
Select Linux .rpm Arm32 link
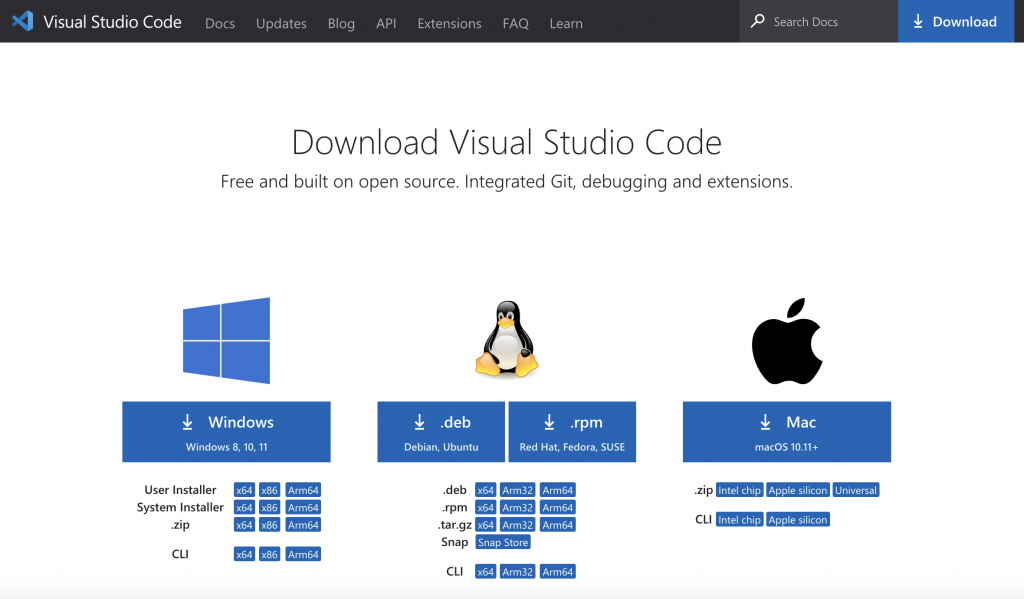518,508
